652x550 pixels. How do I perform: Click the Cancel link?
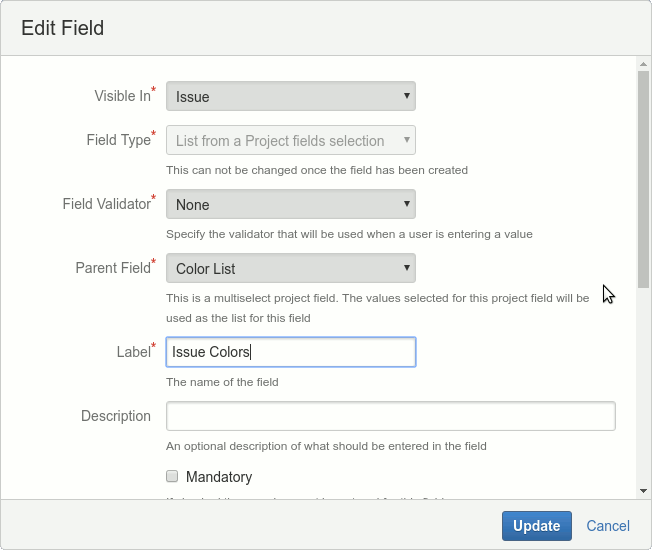click(608, 526)
